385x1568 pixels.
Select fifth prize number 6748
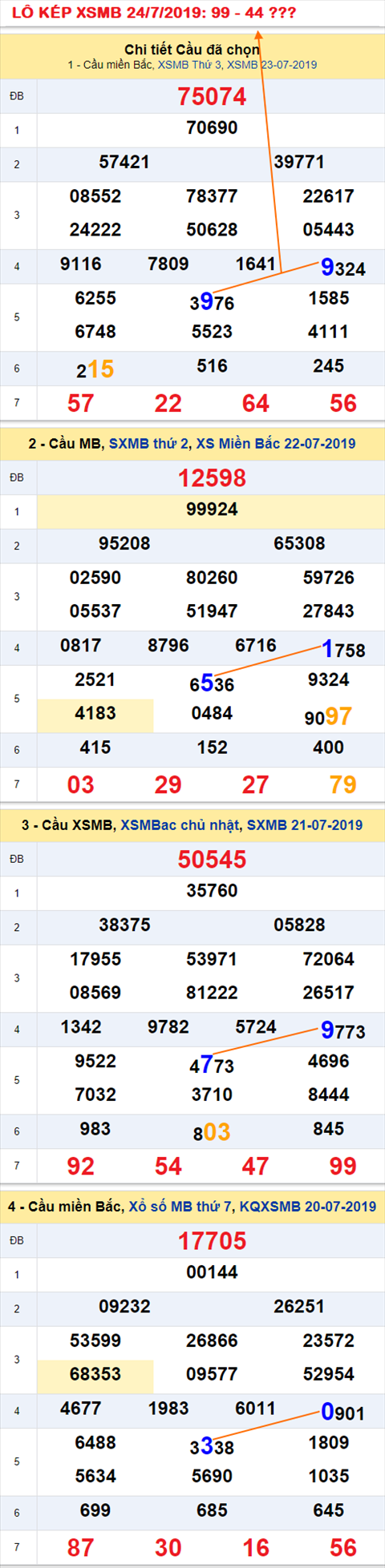(95, 332)
